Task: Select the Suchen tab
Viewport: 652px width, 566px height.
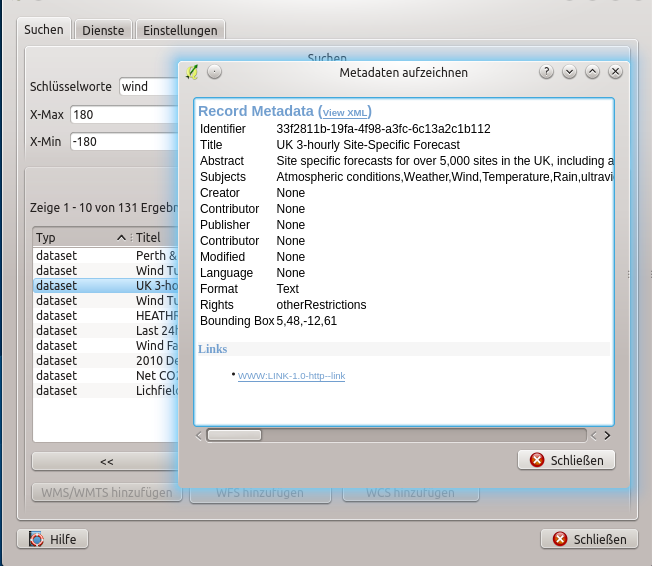Action: 44,30
